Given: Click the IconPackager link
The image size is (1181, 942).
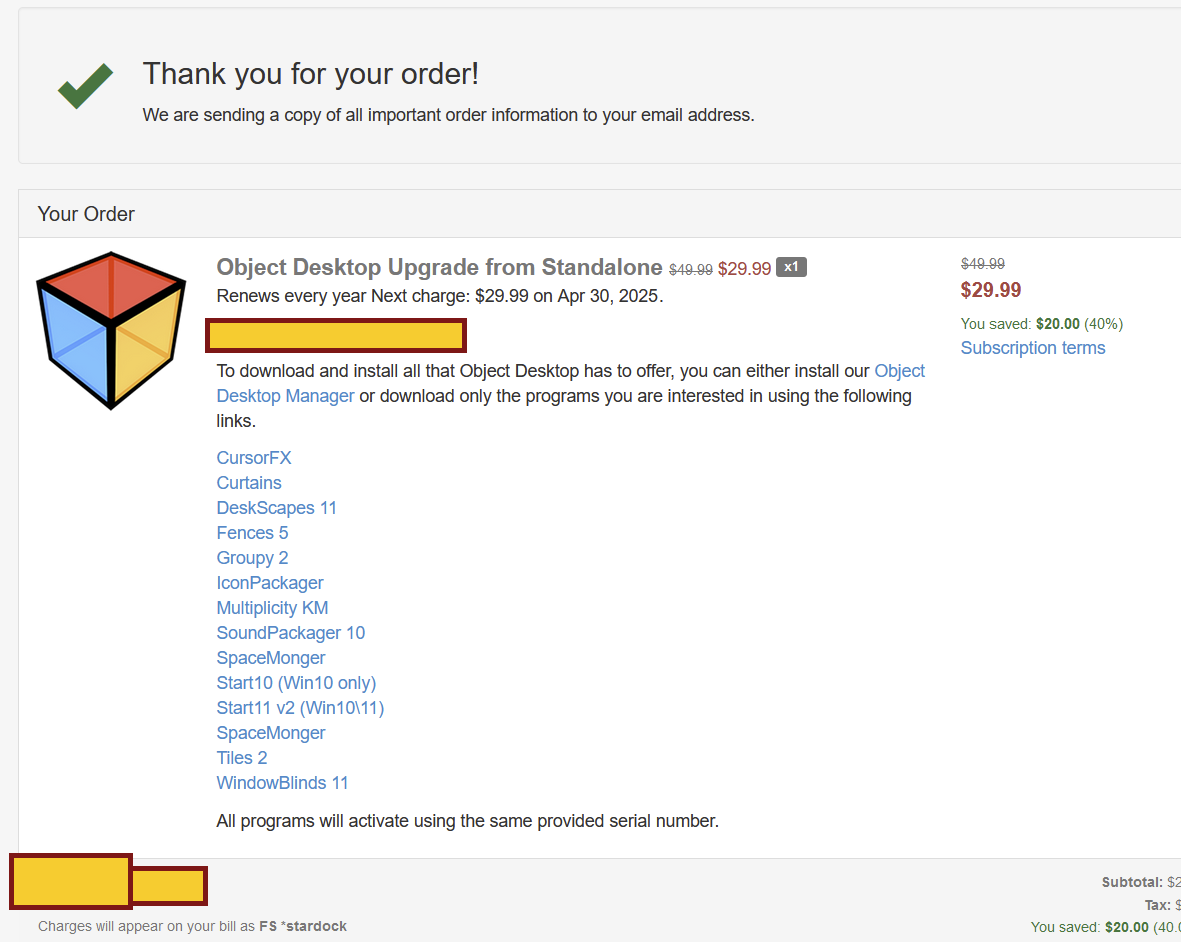Looking at the screenshot, I should tap(270, 583).
